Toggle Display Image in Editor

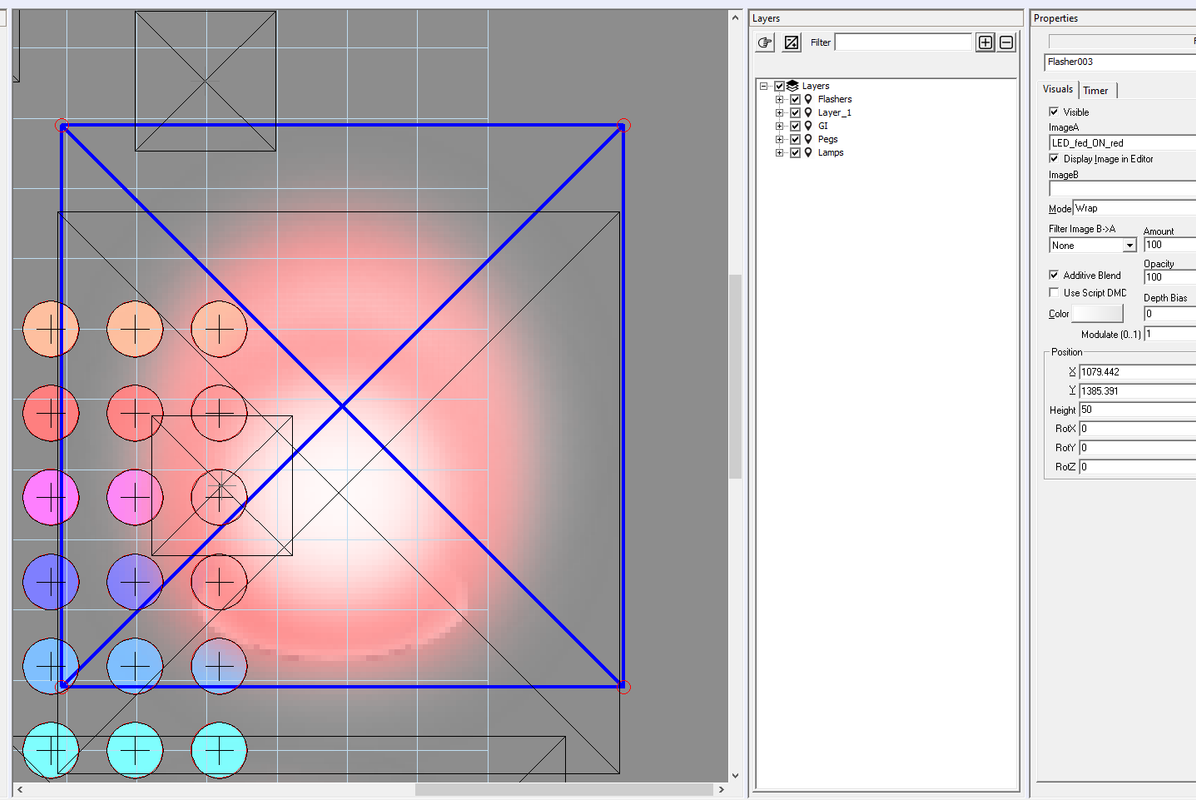tap(1054, 159)
